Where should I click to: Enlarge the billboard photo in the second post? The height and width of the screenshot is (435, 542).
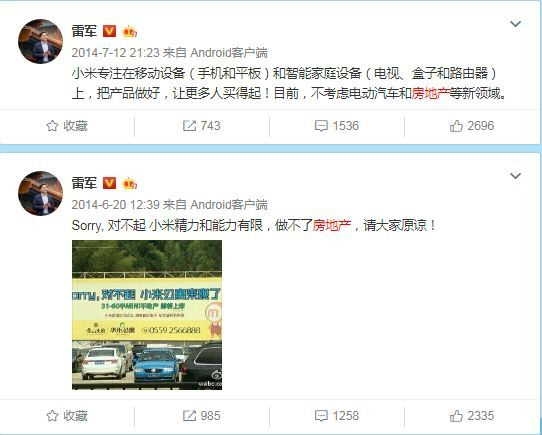147,315
